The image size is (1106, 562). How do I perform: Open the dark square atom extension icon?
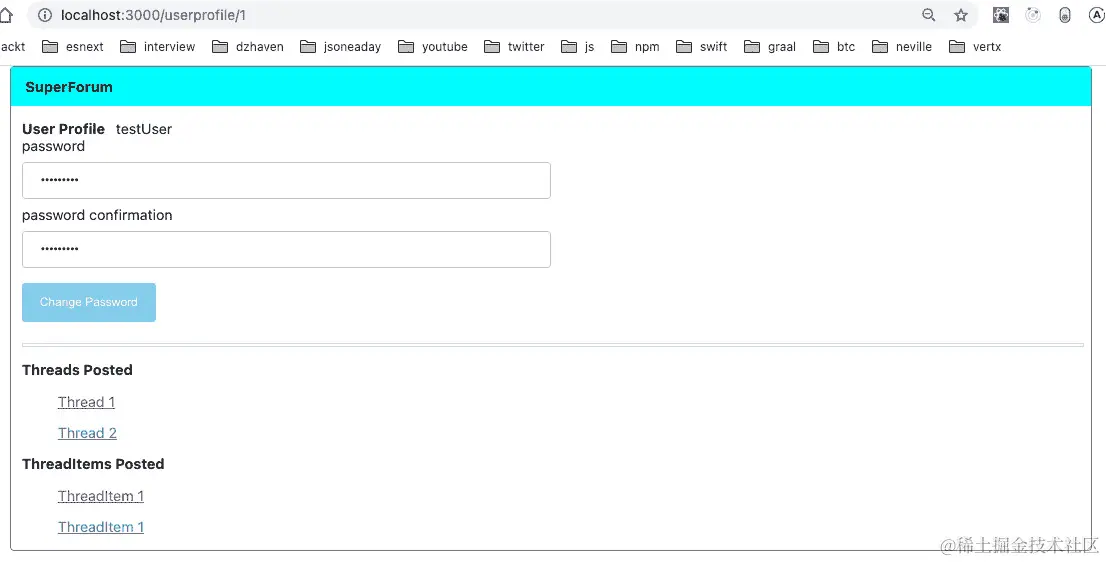click(x=1000, y=15)
